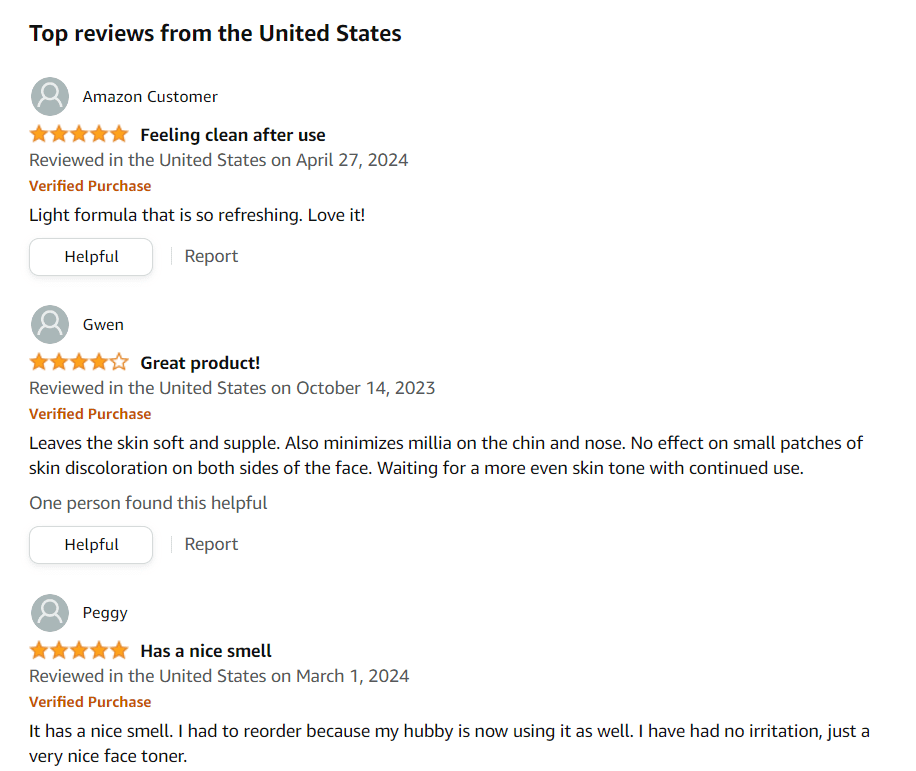Open the "Feeling clean after use" review title
Image resolution: width=916 pixels, height=771 pixels.
tap(232, 135)
